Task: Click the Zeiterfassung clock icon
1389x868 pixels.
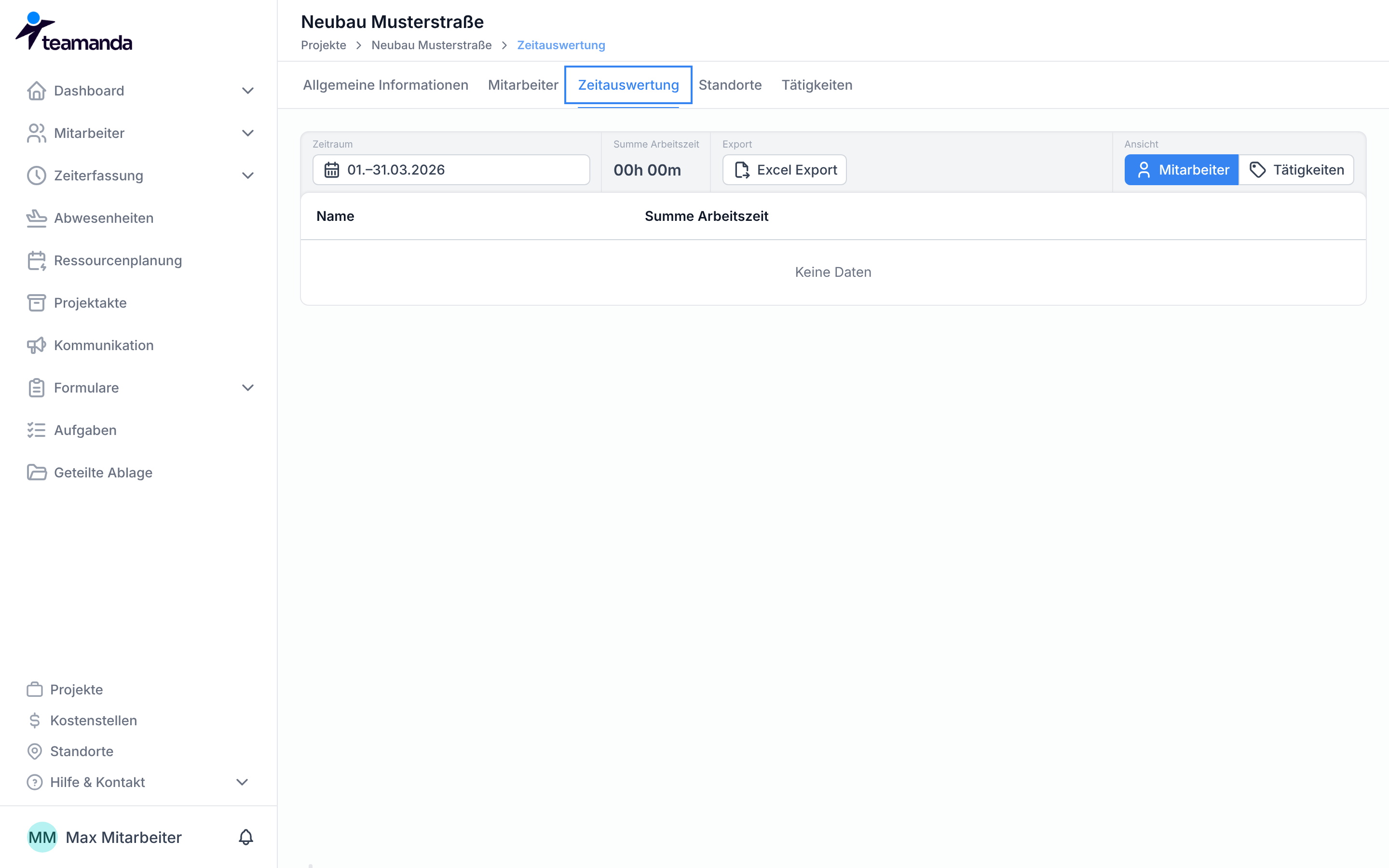Action: coord(36,176)
